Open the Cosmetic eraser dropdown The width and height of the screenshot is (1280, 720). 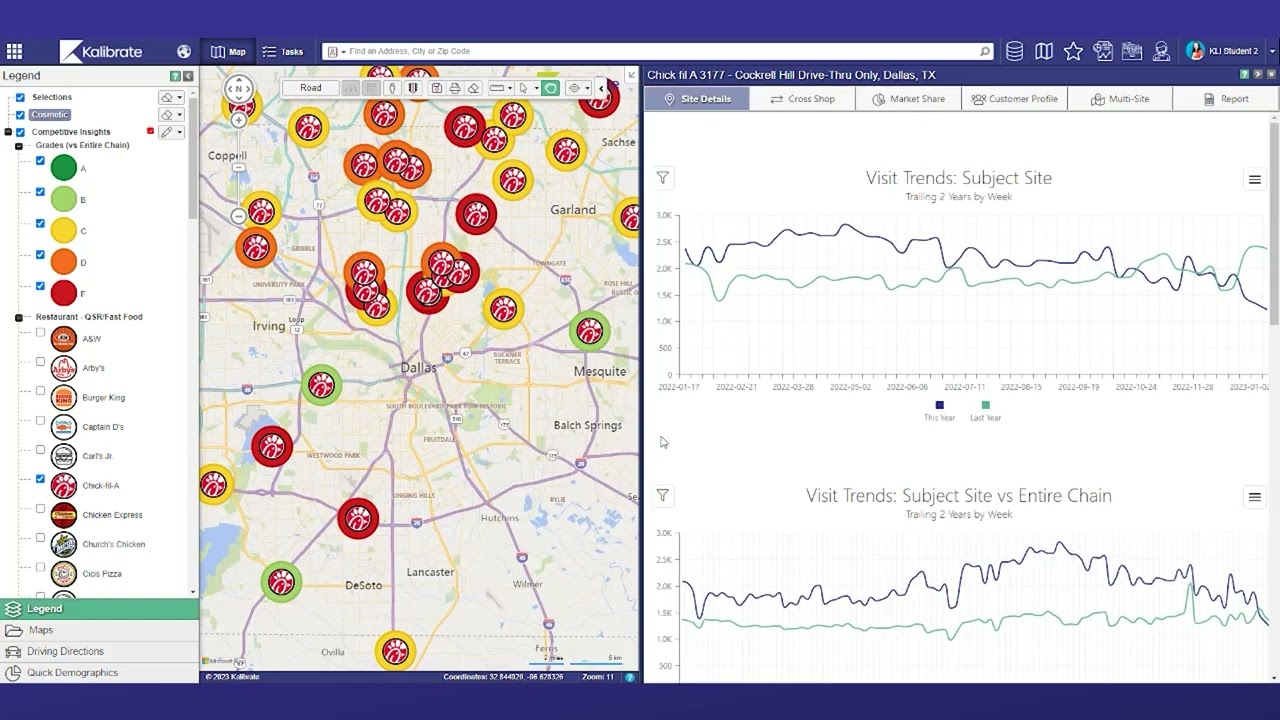(x=179, y=115)
